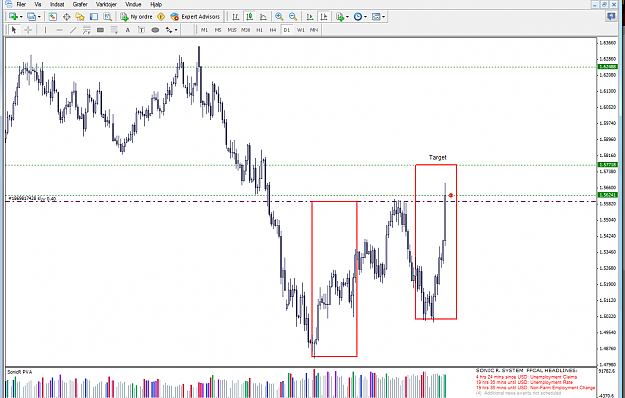This screenshot has height=398, width=625.
Task: Open the Indicators list dropdown
Action: click(342, 17)
